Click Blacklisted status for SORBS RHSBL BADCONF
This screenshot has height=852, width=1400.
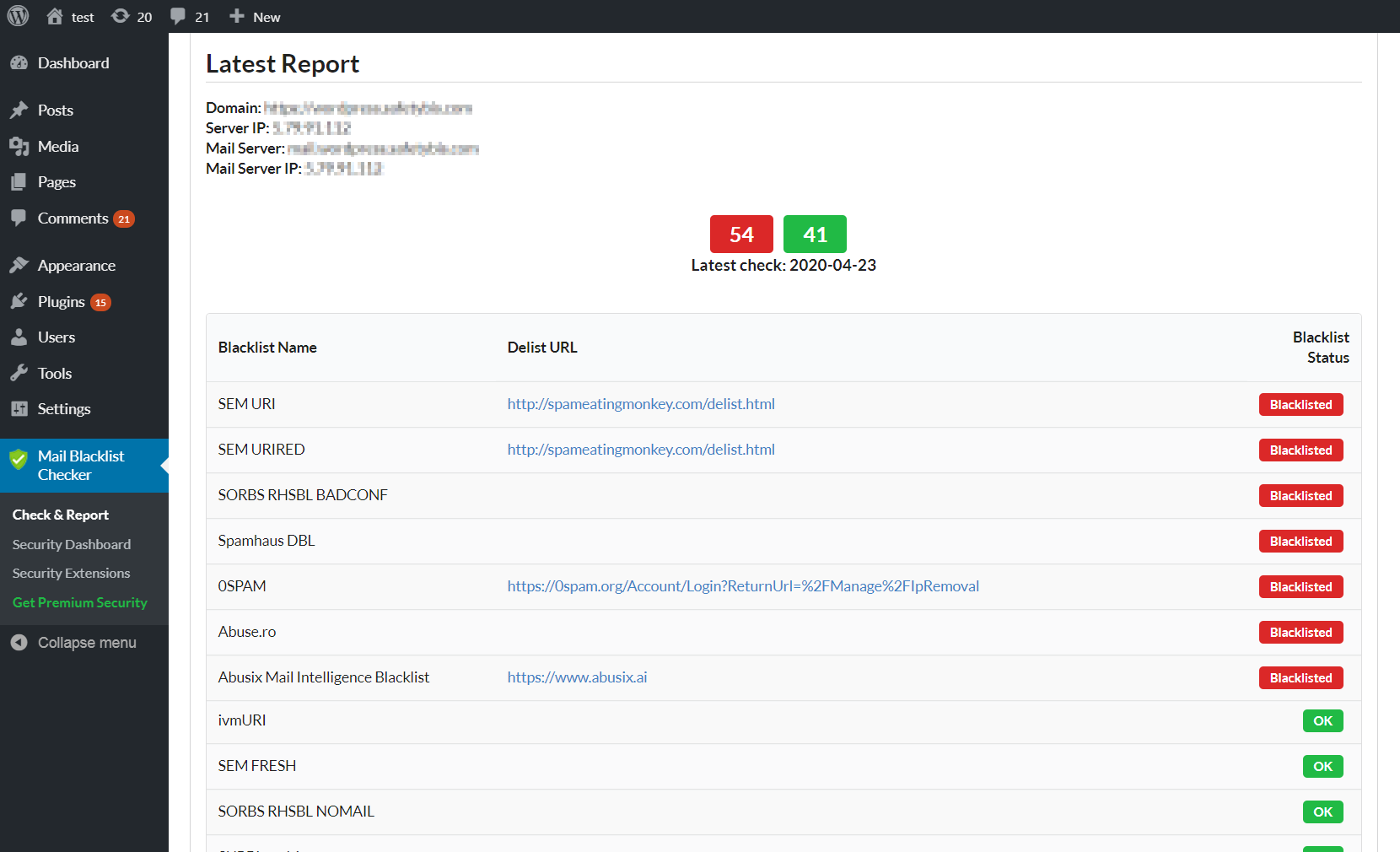coord(1301,495)
